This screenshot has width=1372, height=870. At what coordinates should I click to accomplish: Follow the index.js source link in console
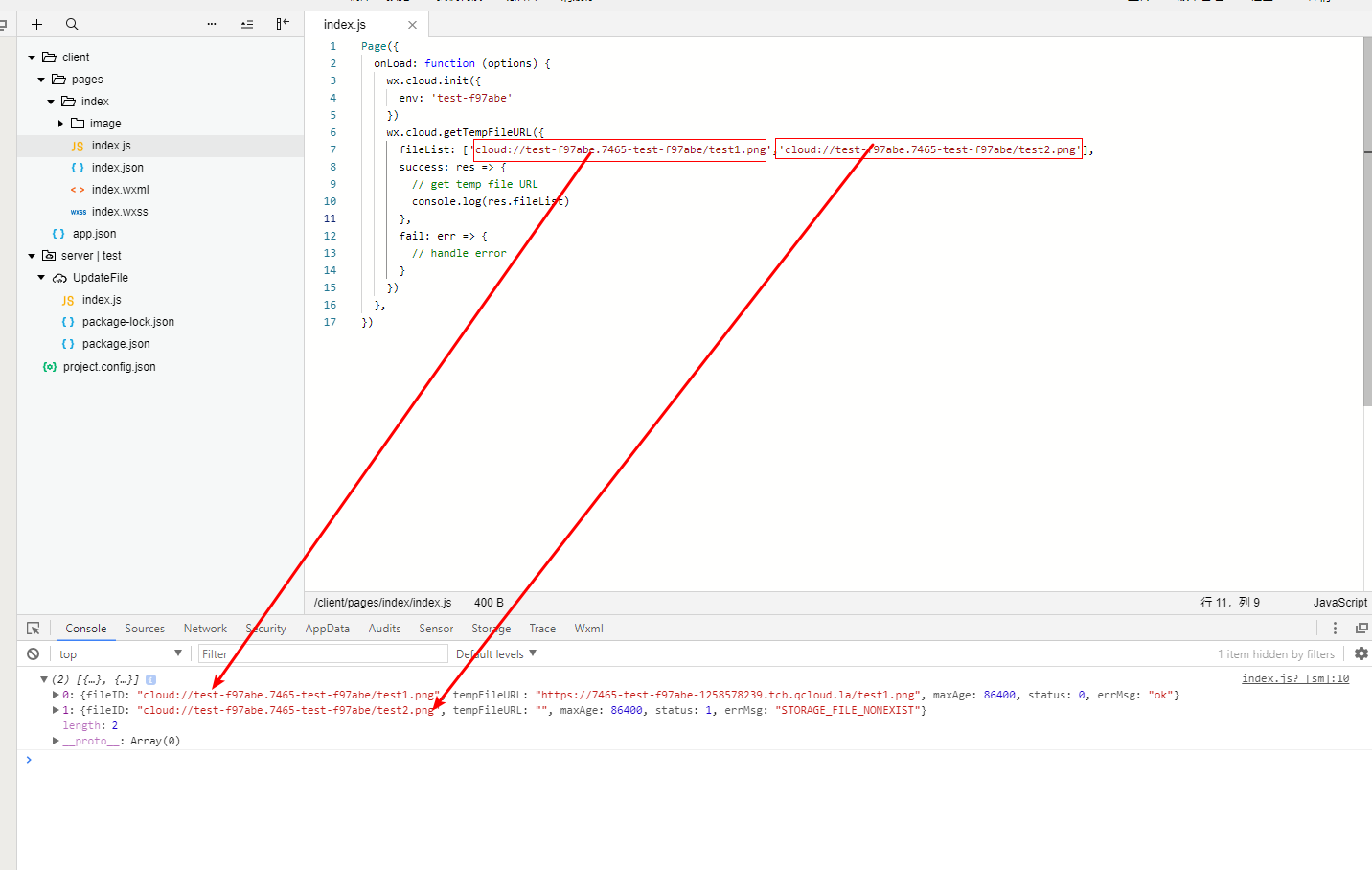tap(1294, 678)
